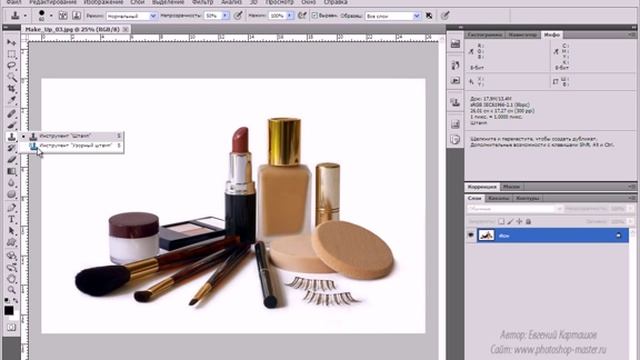
Task: Toggle the Clone Source panel button
Action: (76, 16)
